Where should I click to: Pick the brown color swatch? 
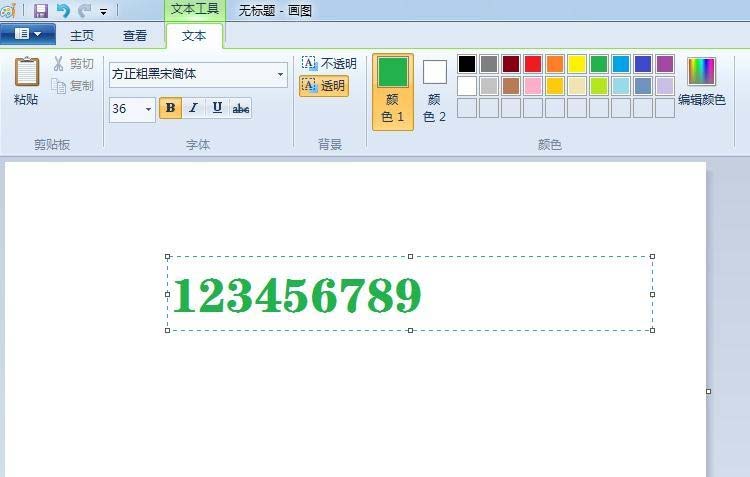click(x=511, y=86)
